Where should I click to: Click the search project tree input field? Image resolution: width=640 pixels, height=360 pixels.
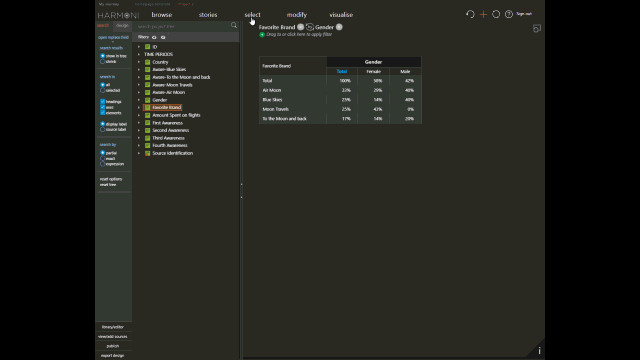pos(182,26)
